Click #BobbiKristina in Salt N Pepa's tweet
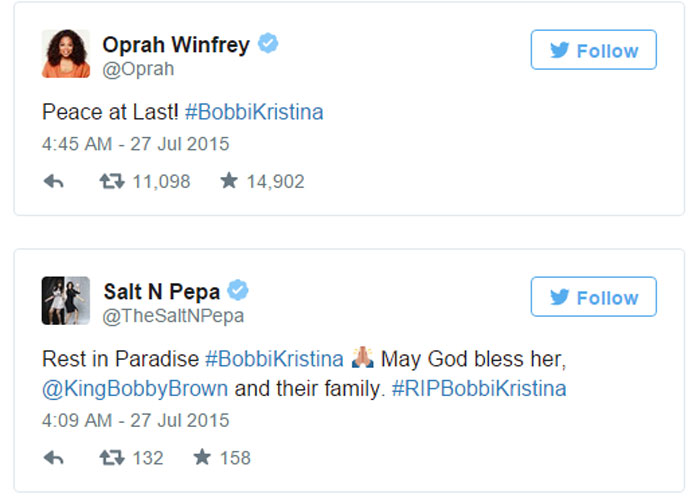Screen dimensions: 700x502 tap(274, 359)
